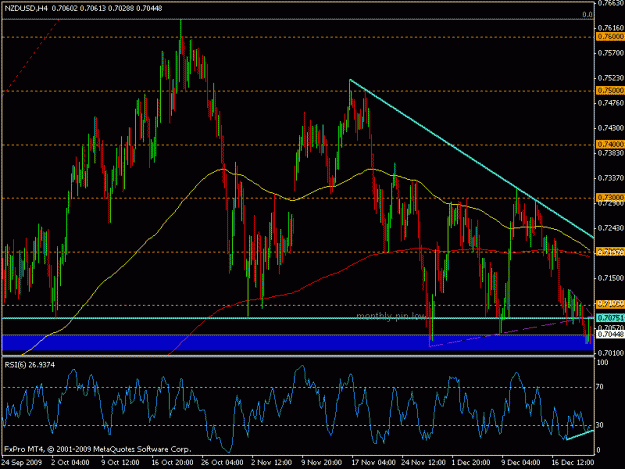Select the orange 0.71978 price level label
The height and width of the screenshot is (469, 625).
point(610,252)
